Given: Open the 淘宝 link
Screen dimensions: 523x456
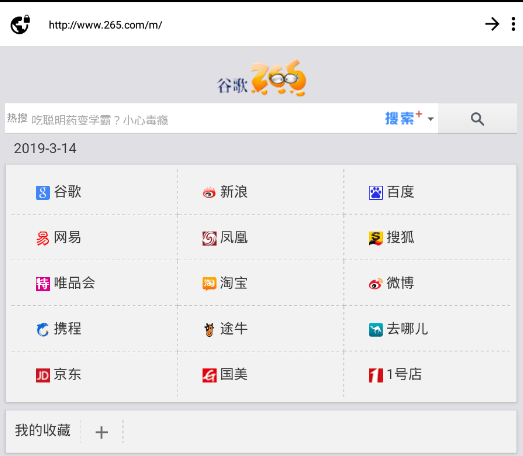Looking at the screenshot, I should click(234, 283).
